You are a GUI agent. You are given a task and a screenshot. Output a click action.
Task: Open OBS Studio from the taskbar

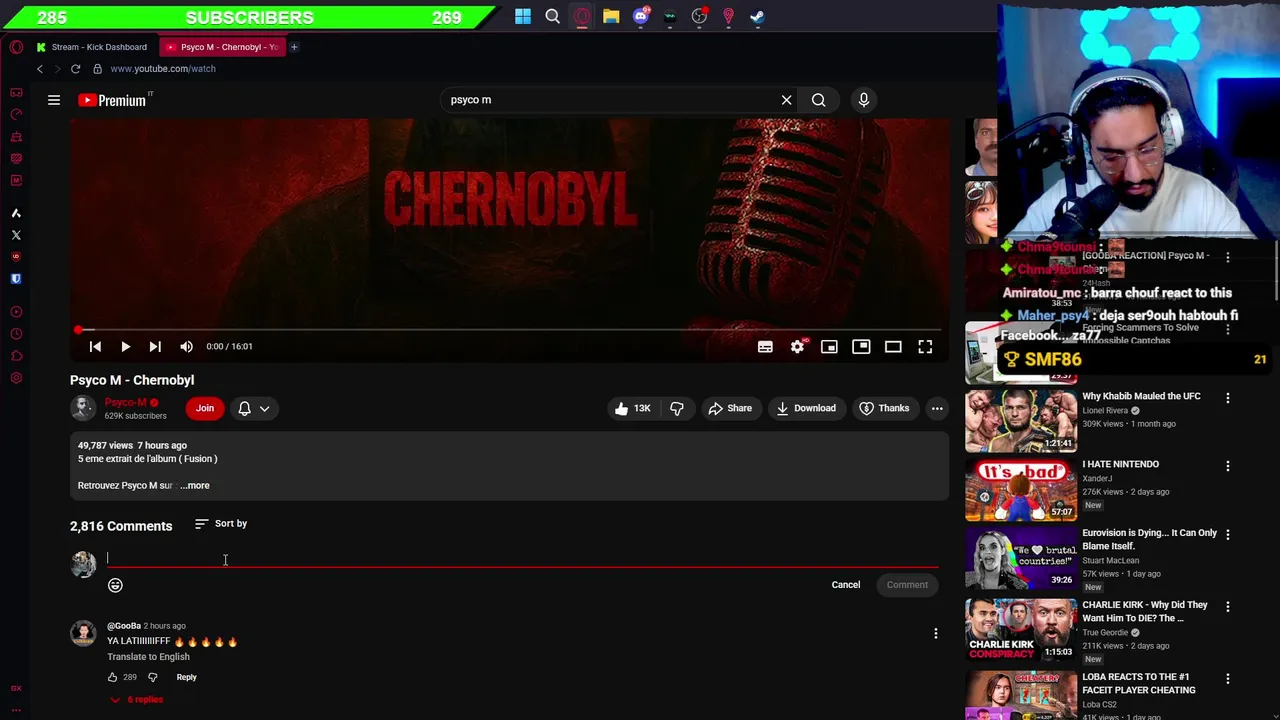coord(699,16)
